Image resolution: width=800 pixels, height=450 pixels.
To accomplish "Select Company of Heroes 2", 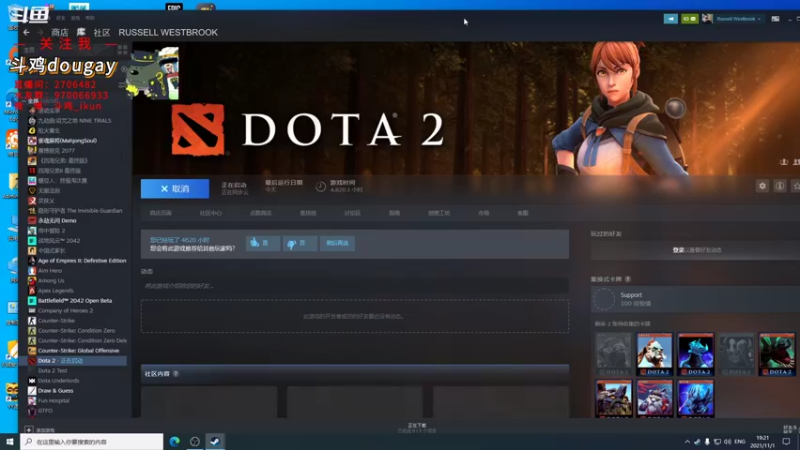I will pos(65,310).
